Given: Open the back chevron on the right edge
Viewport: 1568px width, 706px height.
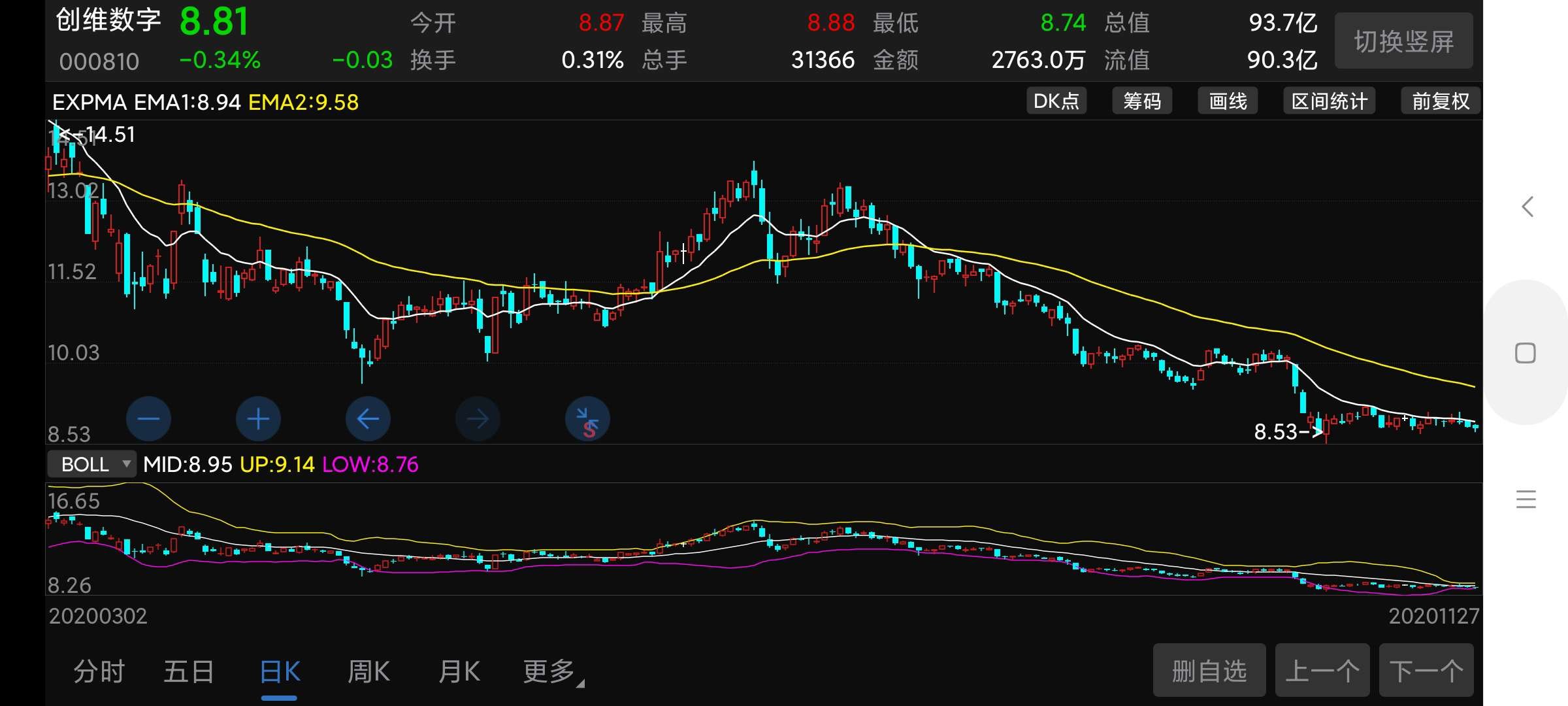Looking at the screenshot, I should (x=1527, y=206).
